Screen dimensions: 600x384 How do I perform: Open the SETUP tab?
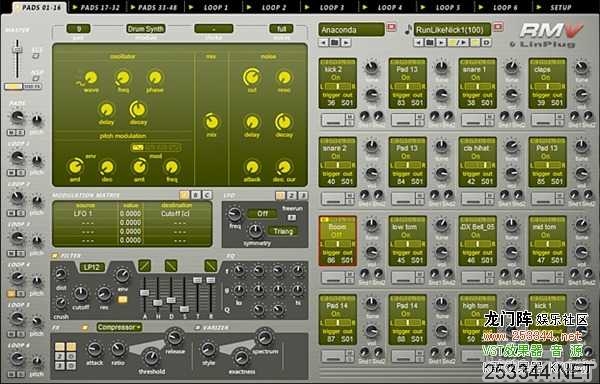(561, 7)
